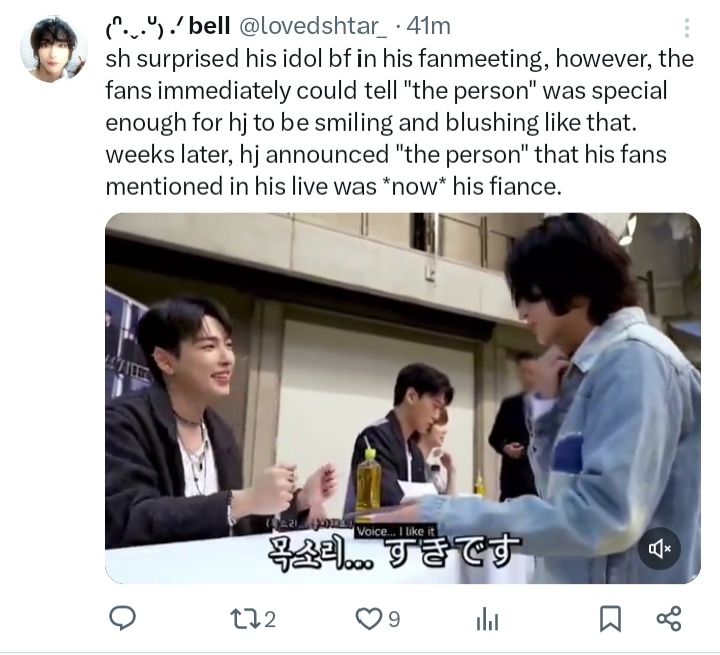Open the three-dot more options menu
The width and height of the screenshot is (720, 655).
click(x=686, y=28)
